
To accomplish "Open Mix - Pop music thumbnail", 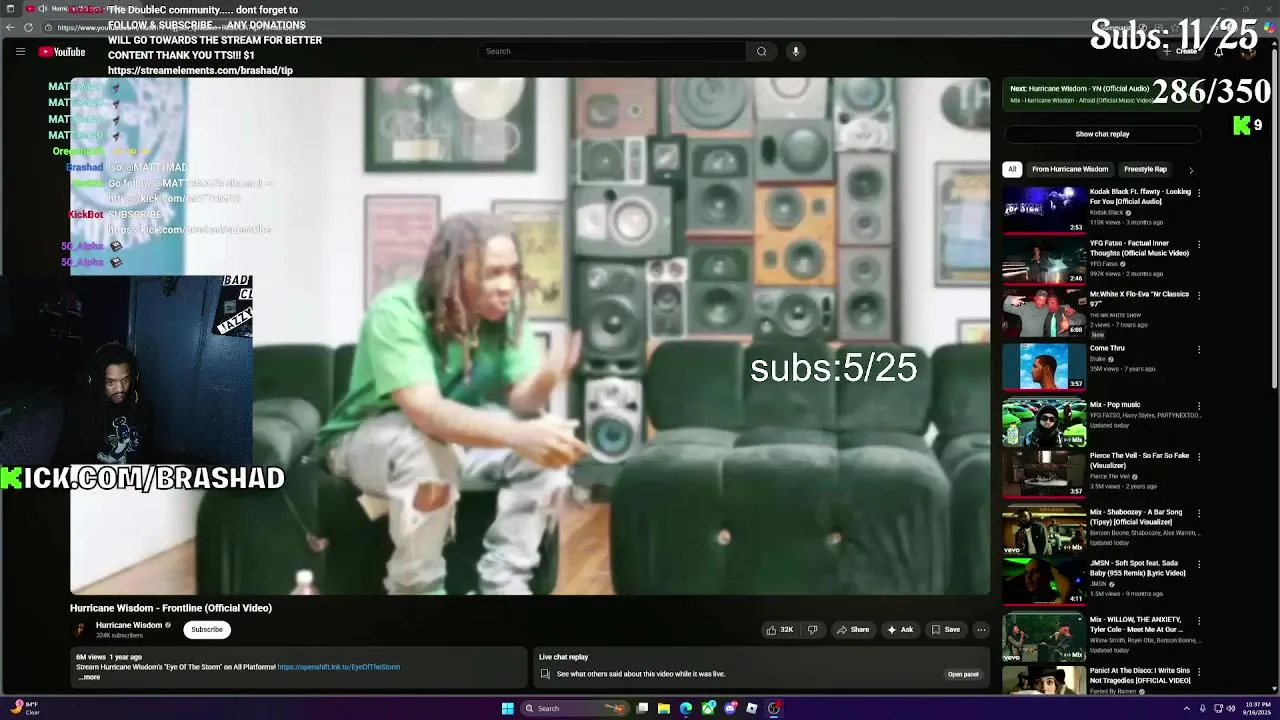I will tap(1044, 423).
